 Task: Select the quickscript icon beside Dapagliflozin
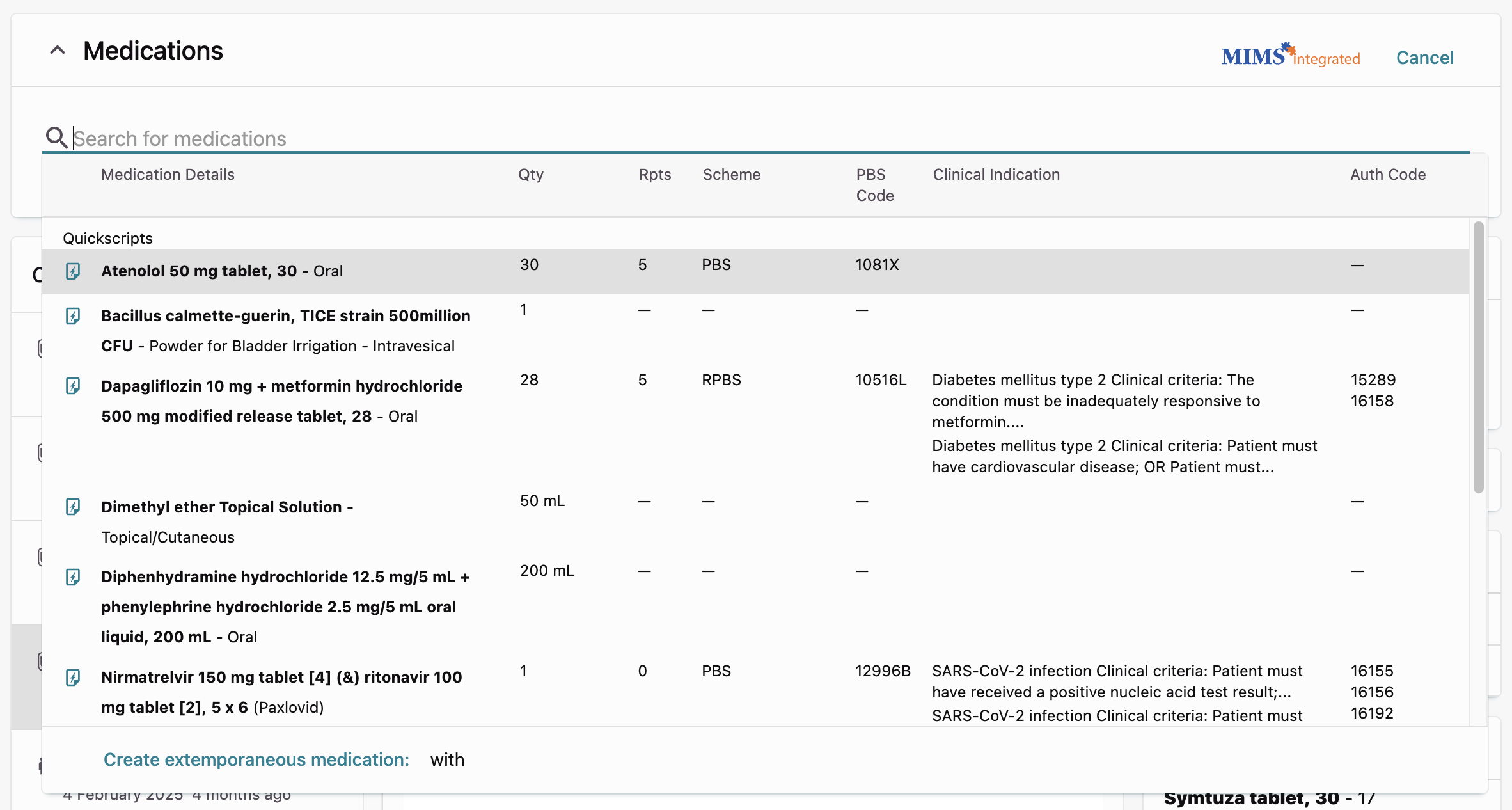click(x=73, y=385)
